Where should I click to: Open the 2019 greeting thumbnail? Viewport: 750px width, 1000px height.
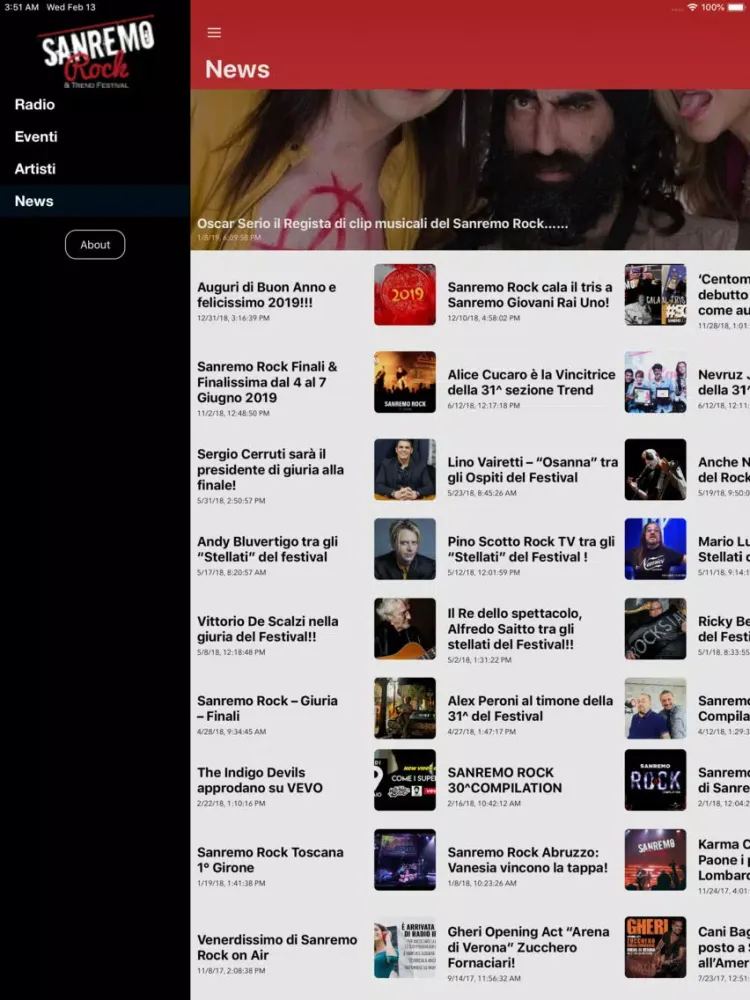(x=405, y=295)
